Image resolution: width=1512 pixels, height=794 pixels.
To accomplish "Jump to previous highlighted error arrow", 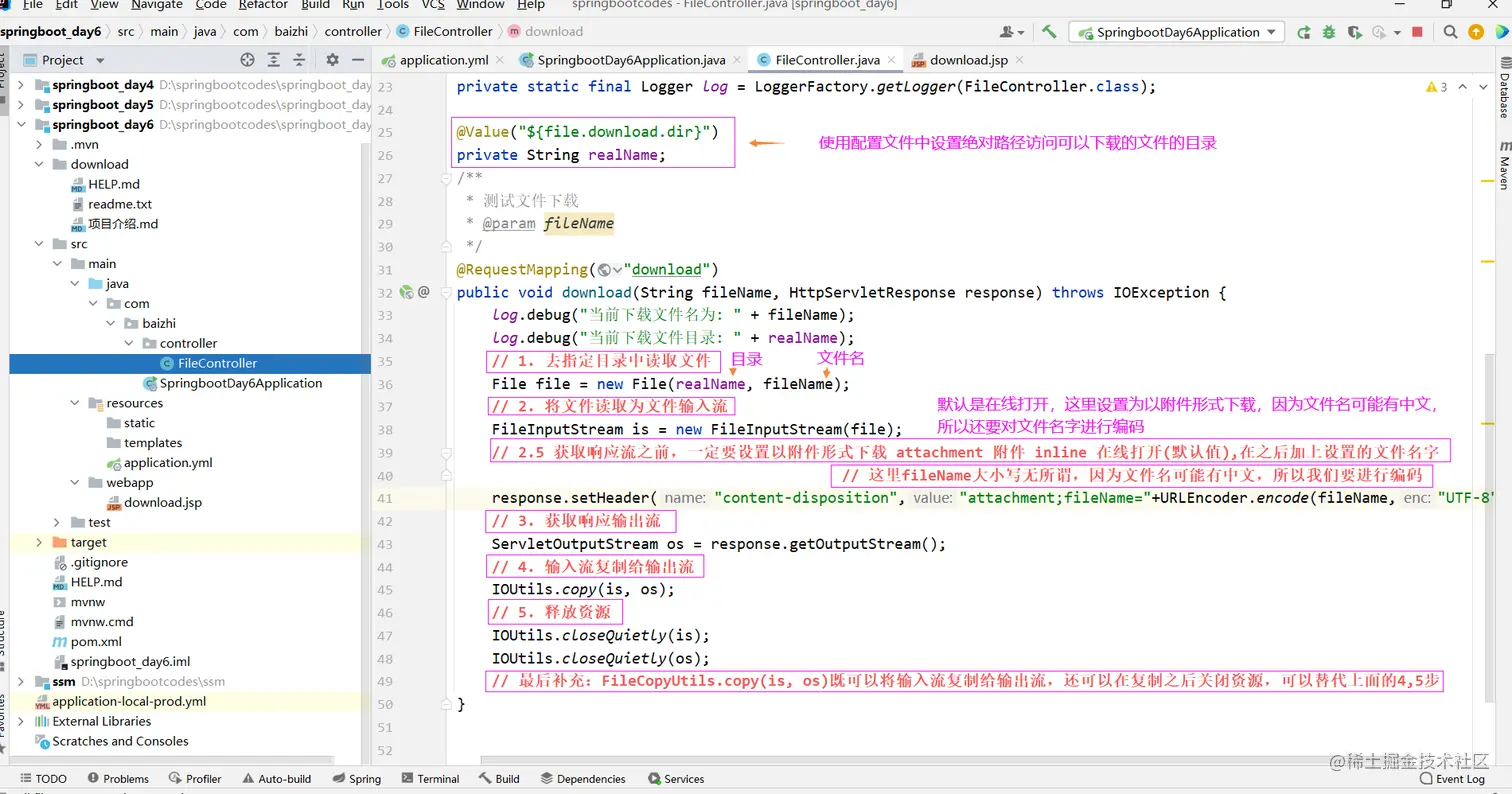I will tap(1464, 87).
